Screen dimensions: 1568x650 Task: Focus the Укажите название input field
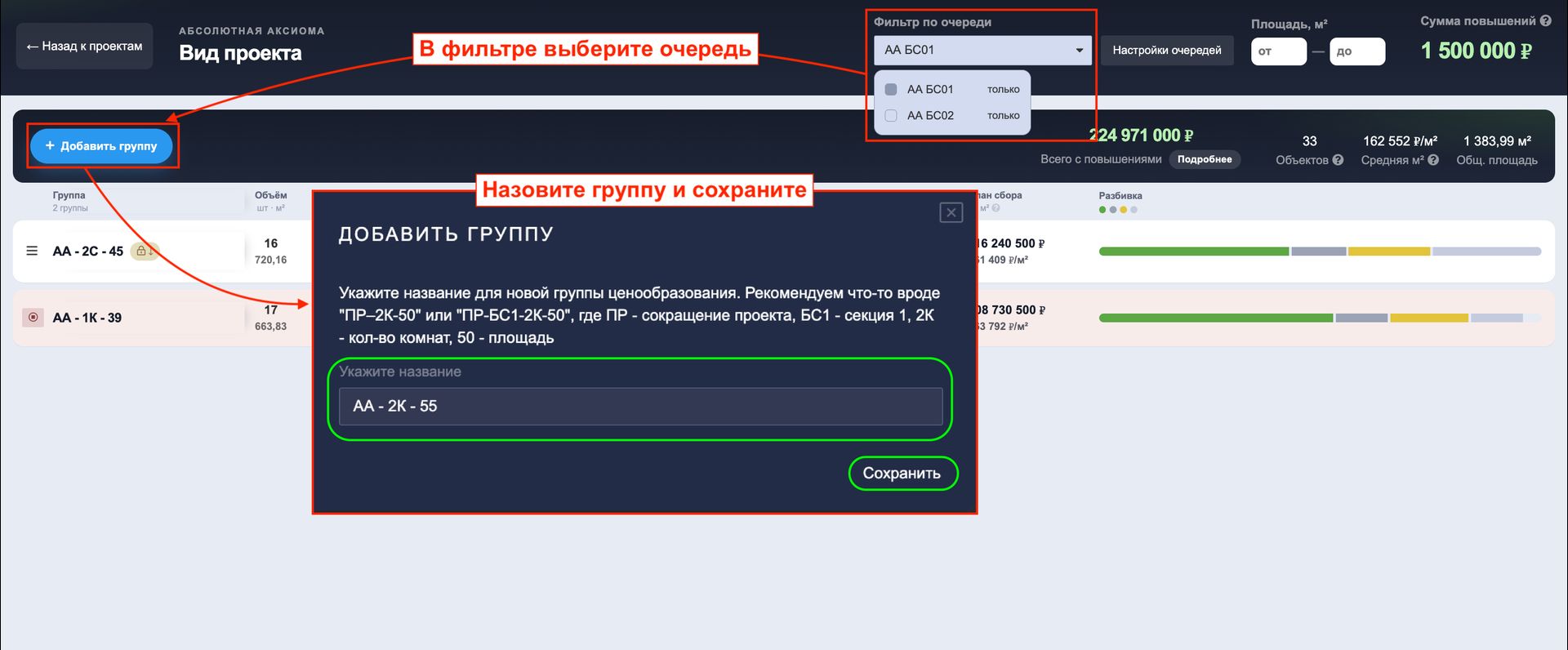coord(640,406)
